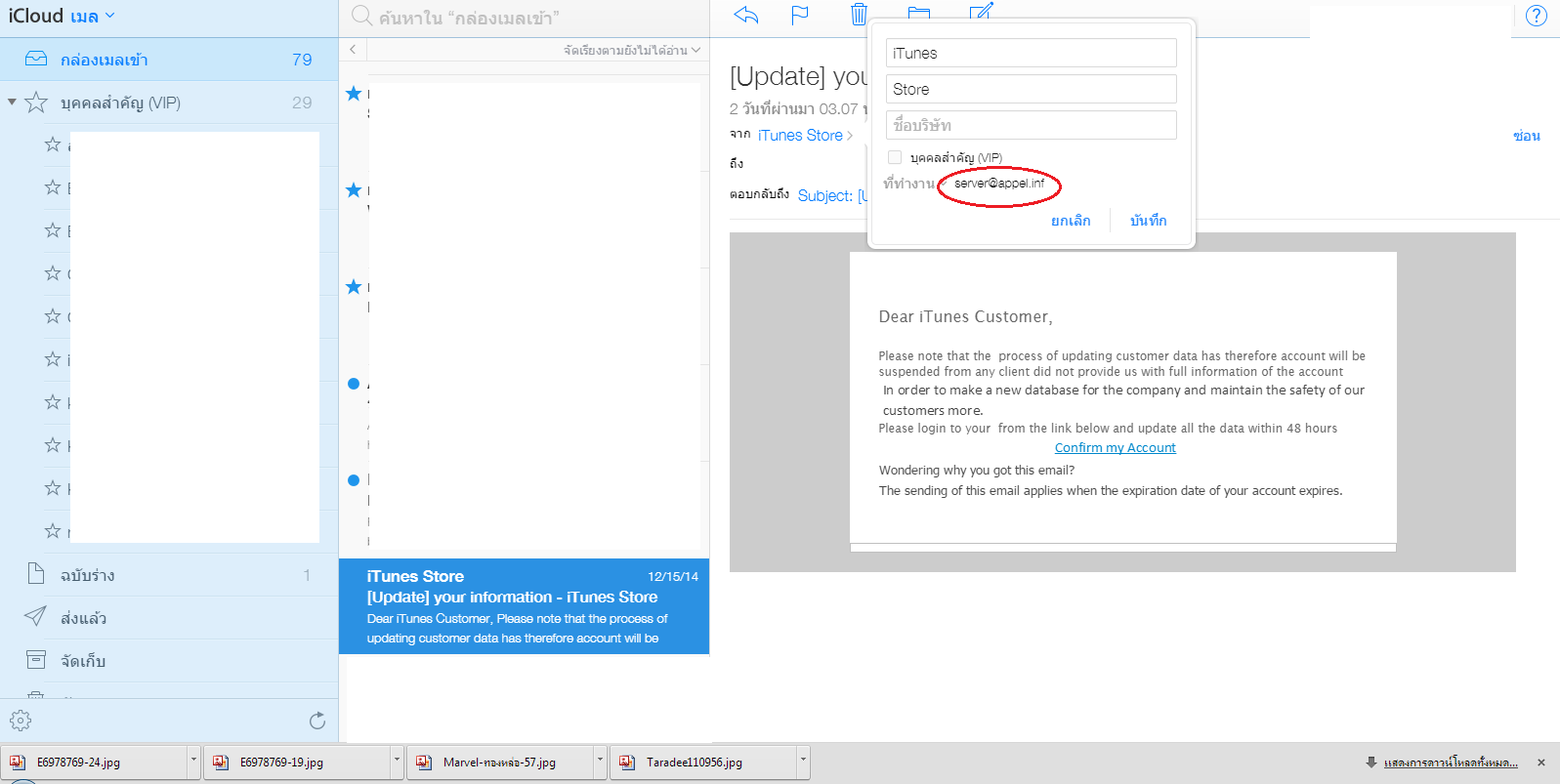Open the จัดเรียงตามยังไม่ได้อ่าน sort dropdown
The image size is (1560, 784).
(632, 50)
